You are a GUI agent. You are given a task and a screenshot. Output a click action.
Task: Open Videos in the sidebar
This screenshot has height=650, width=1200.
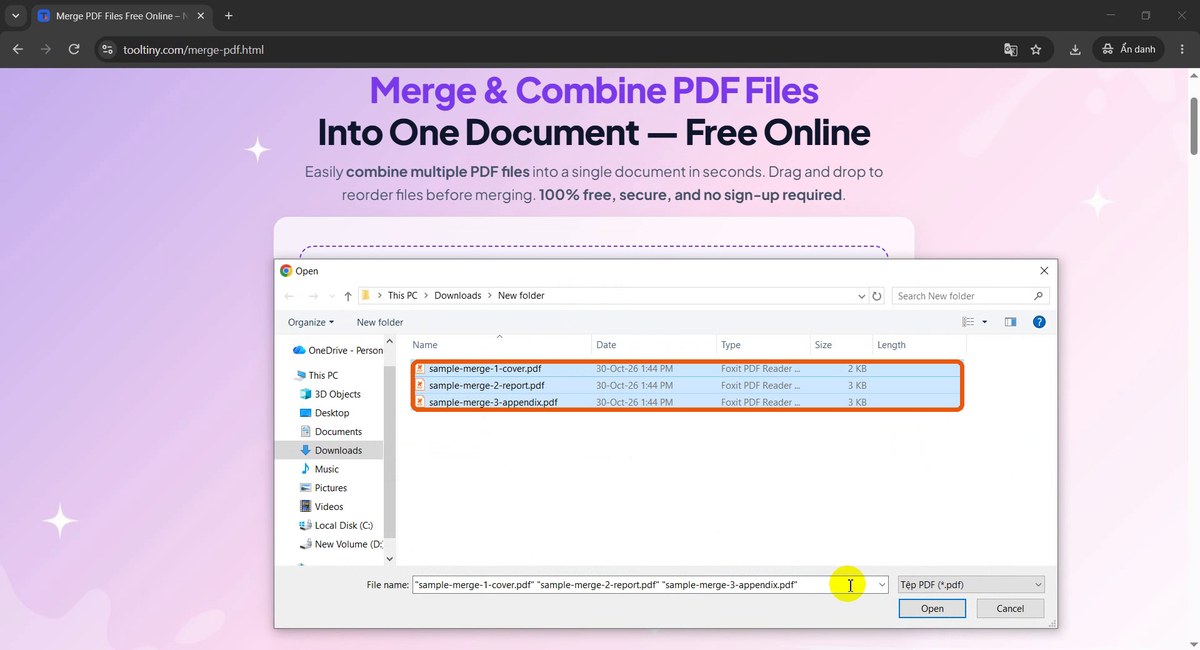[321, 507]
